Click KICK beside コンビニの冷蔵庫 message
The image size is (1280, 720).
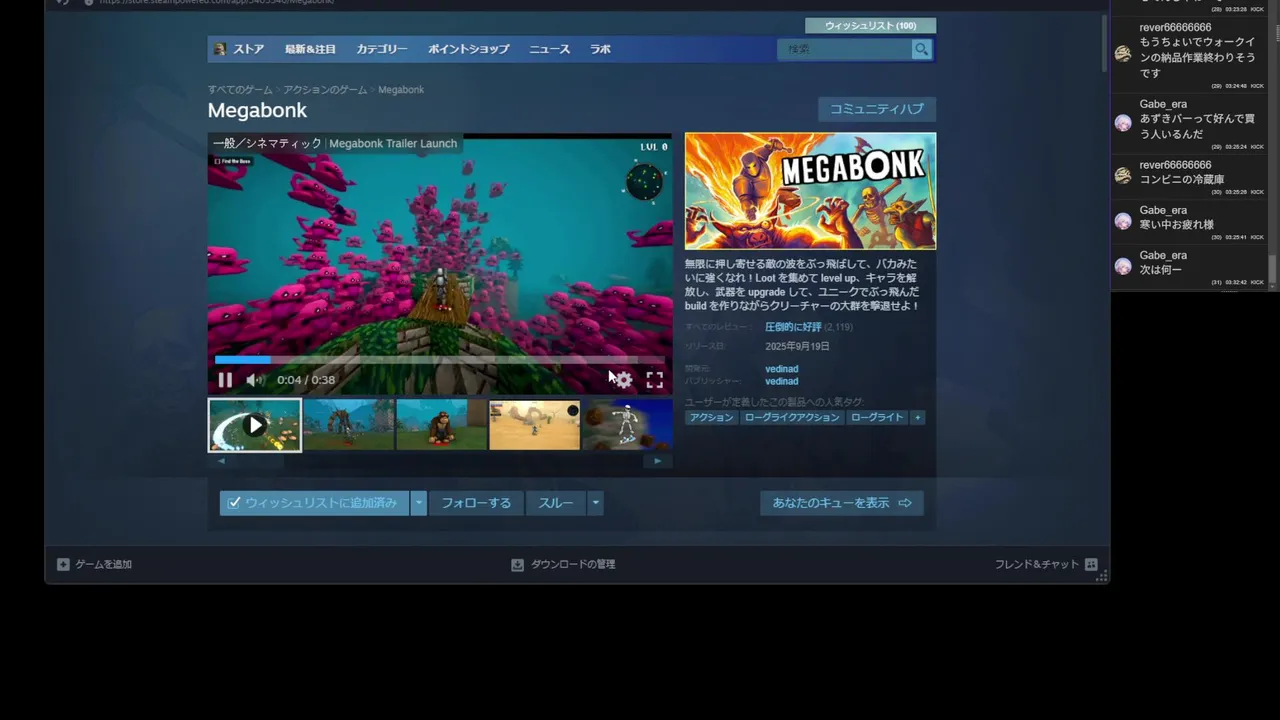(x=1257, y=192)
